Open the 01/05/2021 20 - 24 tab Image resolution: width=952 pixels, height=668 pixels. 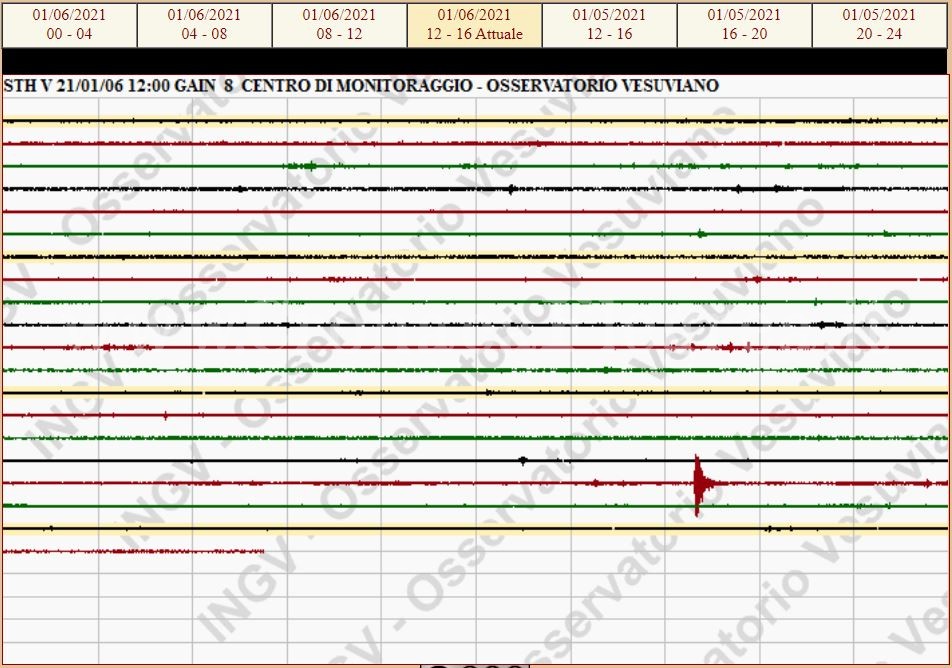[x=879, y=25]
